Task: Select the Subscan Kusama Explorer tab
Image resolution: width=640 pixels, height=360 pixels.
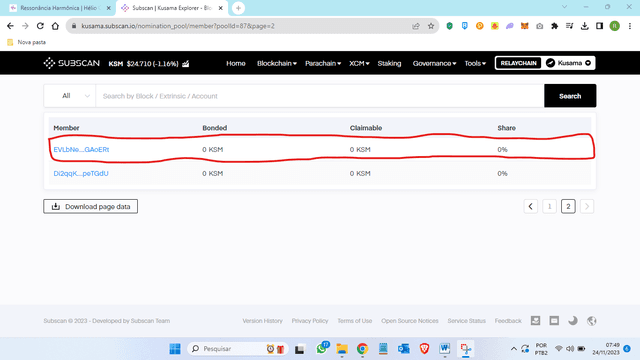Action: (x=171, y=8)
